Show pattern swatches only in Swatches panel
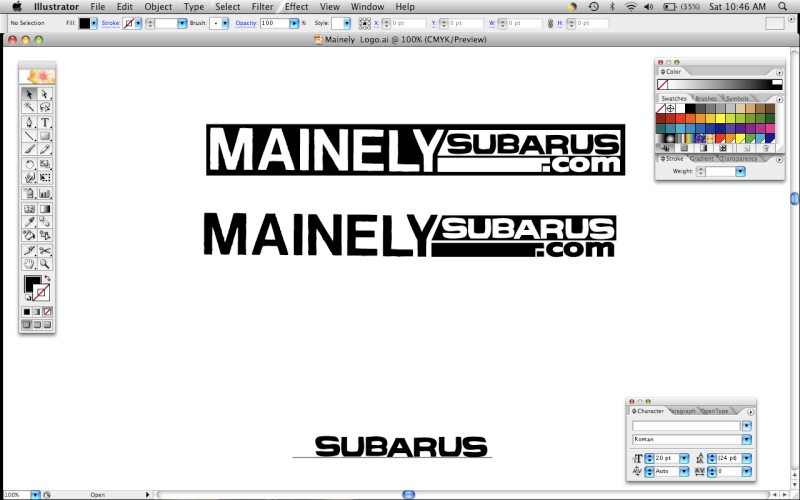The width and height of the screenshot is (800, 500). [723, 148]
